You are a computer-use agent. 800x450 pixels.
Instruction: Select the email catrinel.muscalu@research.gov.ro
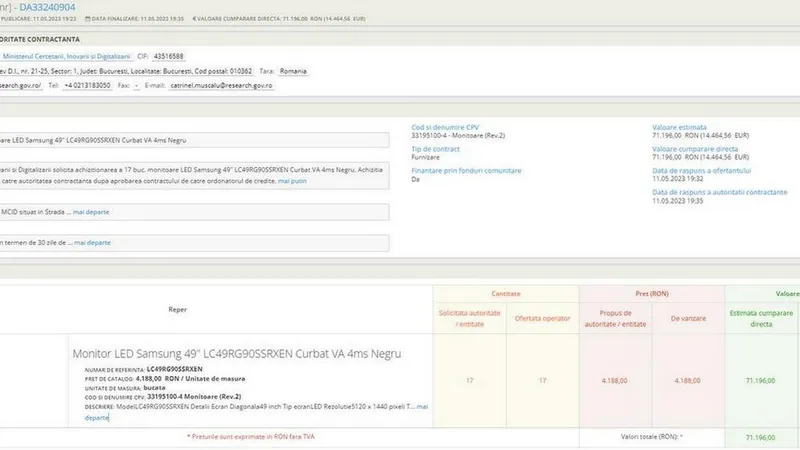[x=221, y=86]
